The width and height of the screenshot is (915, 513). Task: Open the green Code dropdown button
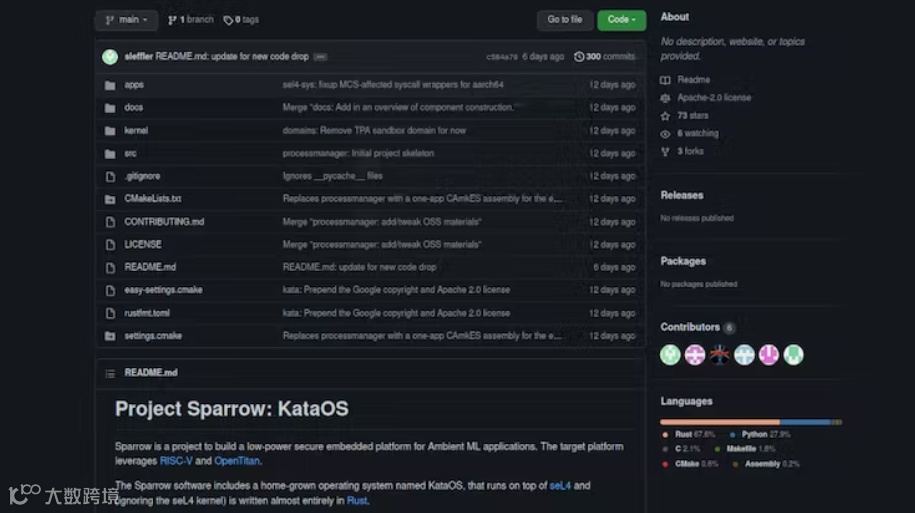pyautogui.click(x=621, y=20)
